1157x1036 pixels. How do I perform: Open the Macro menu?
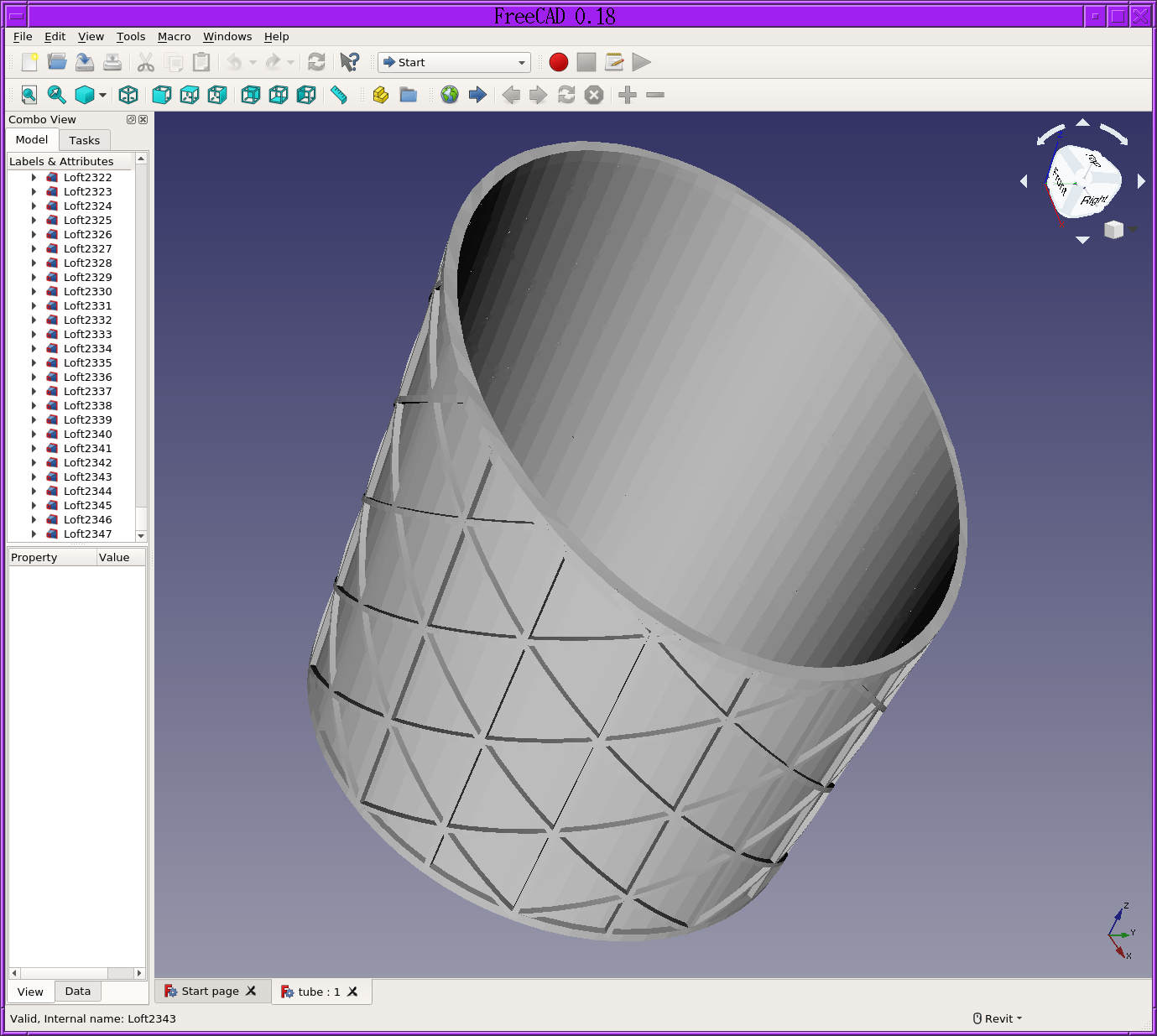[x=174, y=37]
